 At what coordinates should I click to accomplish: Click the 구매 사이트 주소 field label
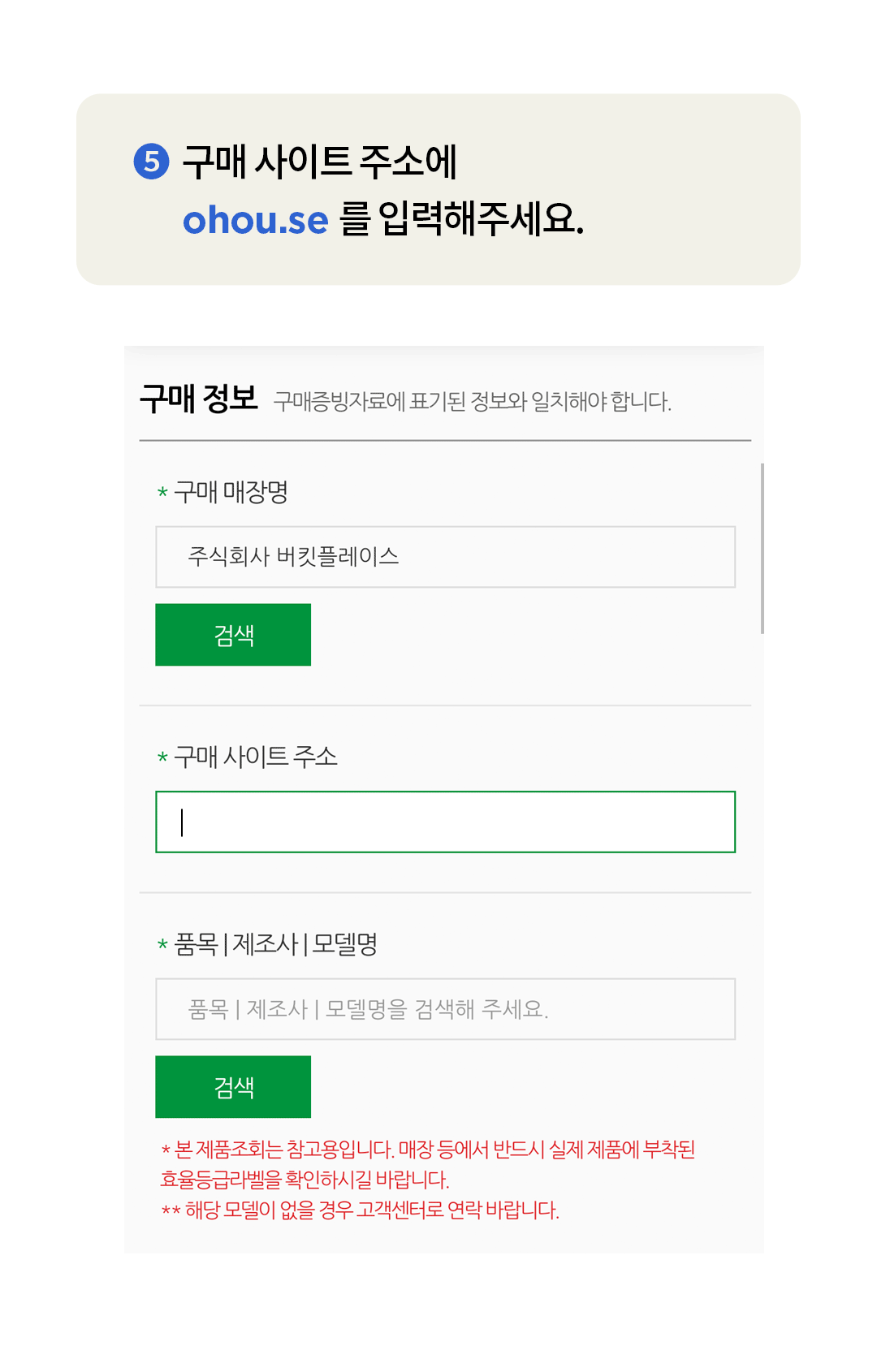point(256,757)
